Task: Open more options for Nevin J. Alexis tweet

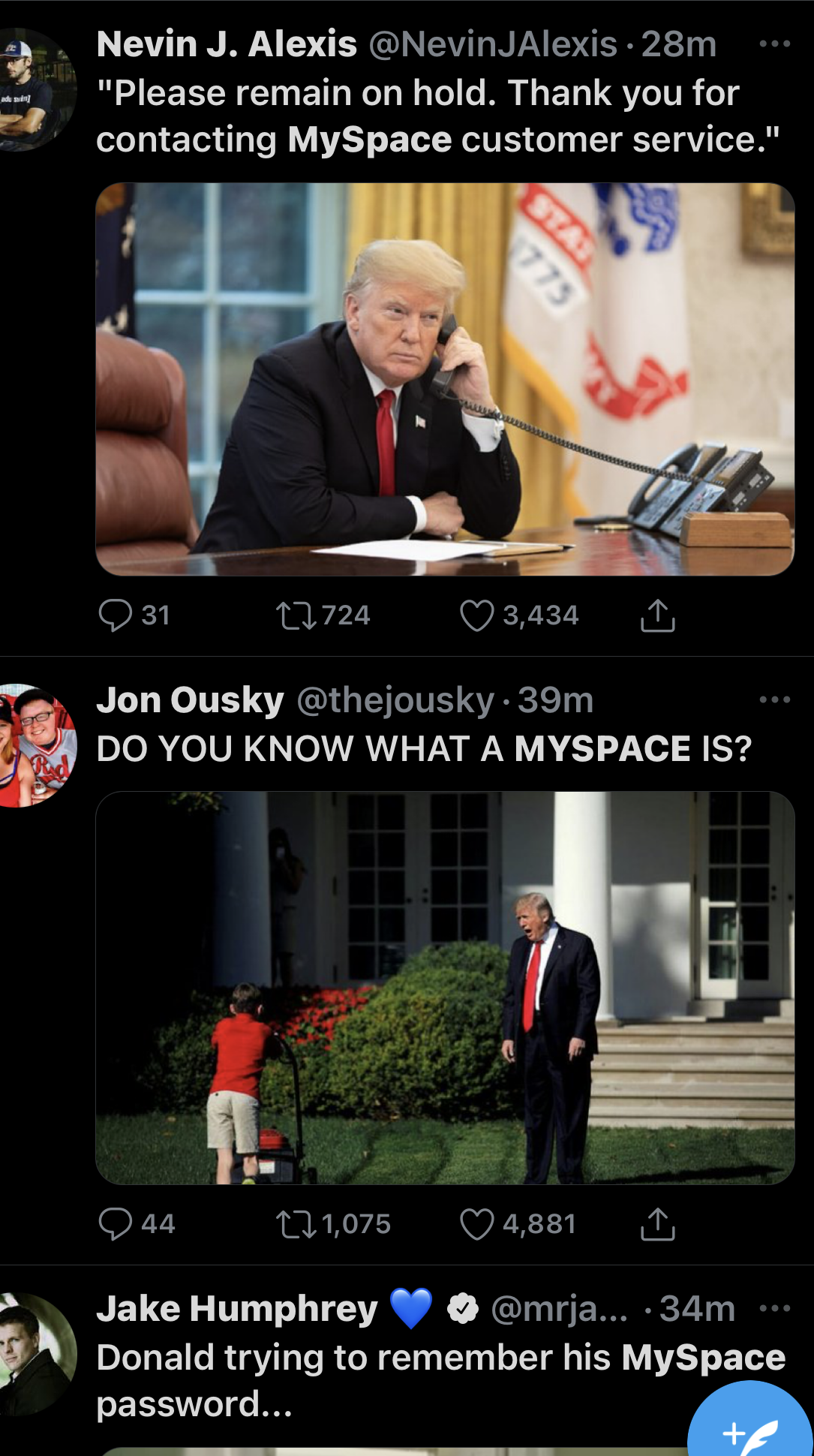Action: click(x=774, y=44)
